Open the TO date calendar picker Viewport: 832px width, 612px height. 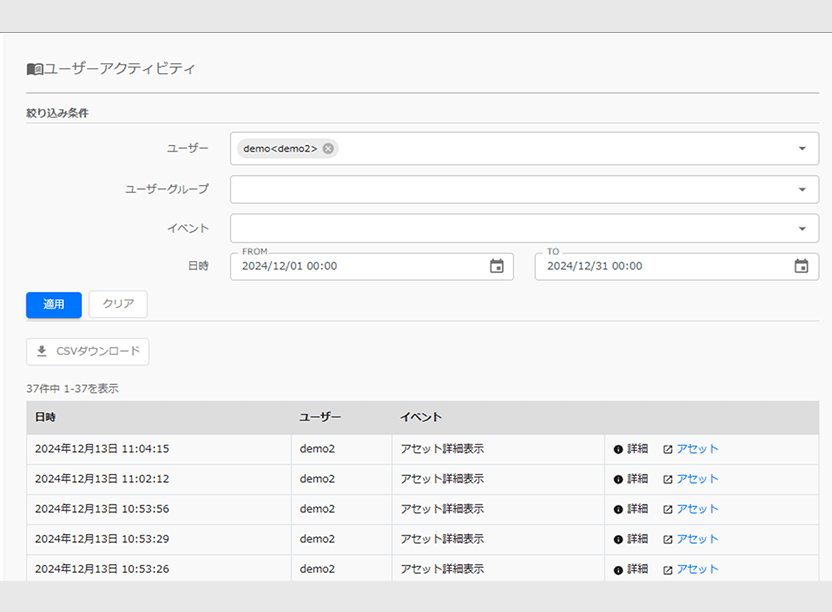click(801, 266)
